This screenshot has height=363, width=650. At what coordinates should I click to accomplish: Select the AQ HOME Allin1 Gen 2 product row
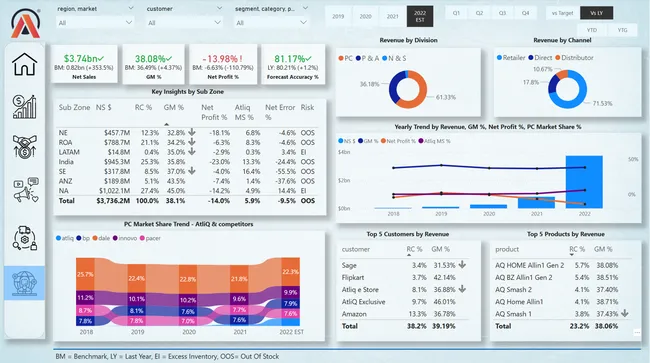click(x=562, y=265)
